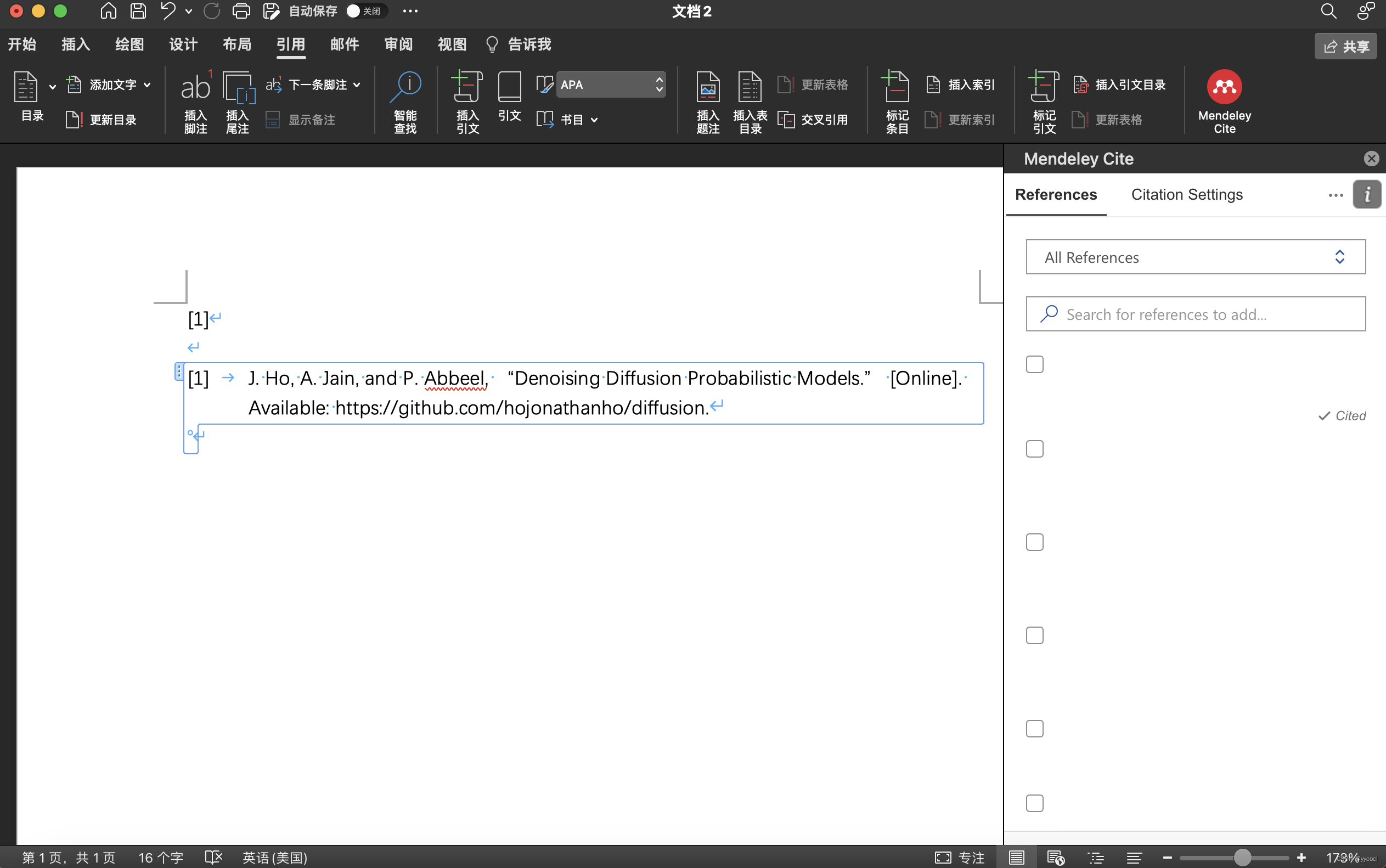Check the second reference checkbox below Cited
Screen dimensions: 1386x868
tap(1034, 449)
